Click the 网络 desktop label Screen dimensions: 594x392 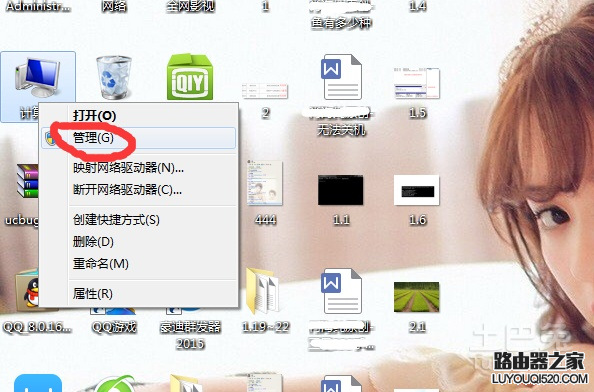pos(114,6)
